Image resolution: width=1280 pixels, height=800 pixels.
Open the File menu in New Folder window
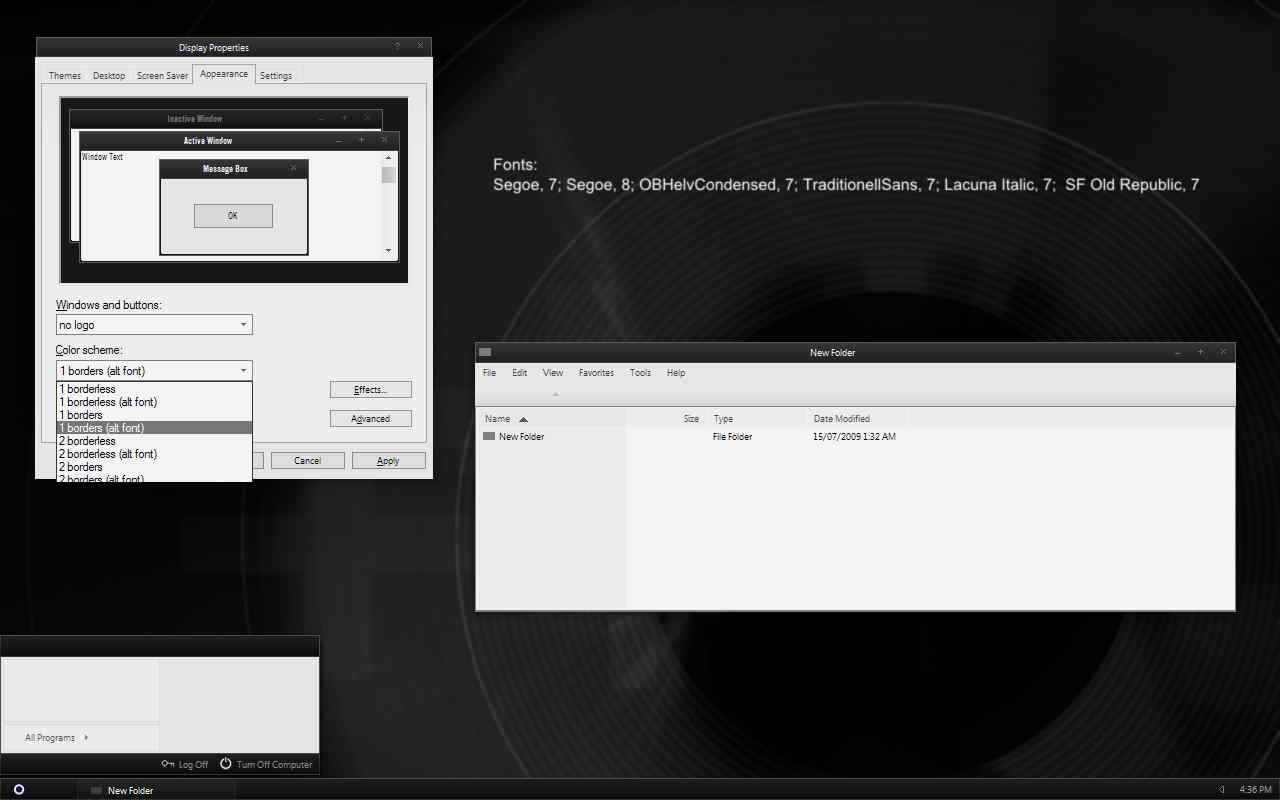click(x=489, y=373)
